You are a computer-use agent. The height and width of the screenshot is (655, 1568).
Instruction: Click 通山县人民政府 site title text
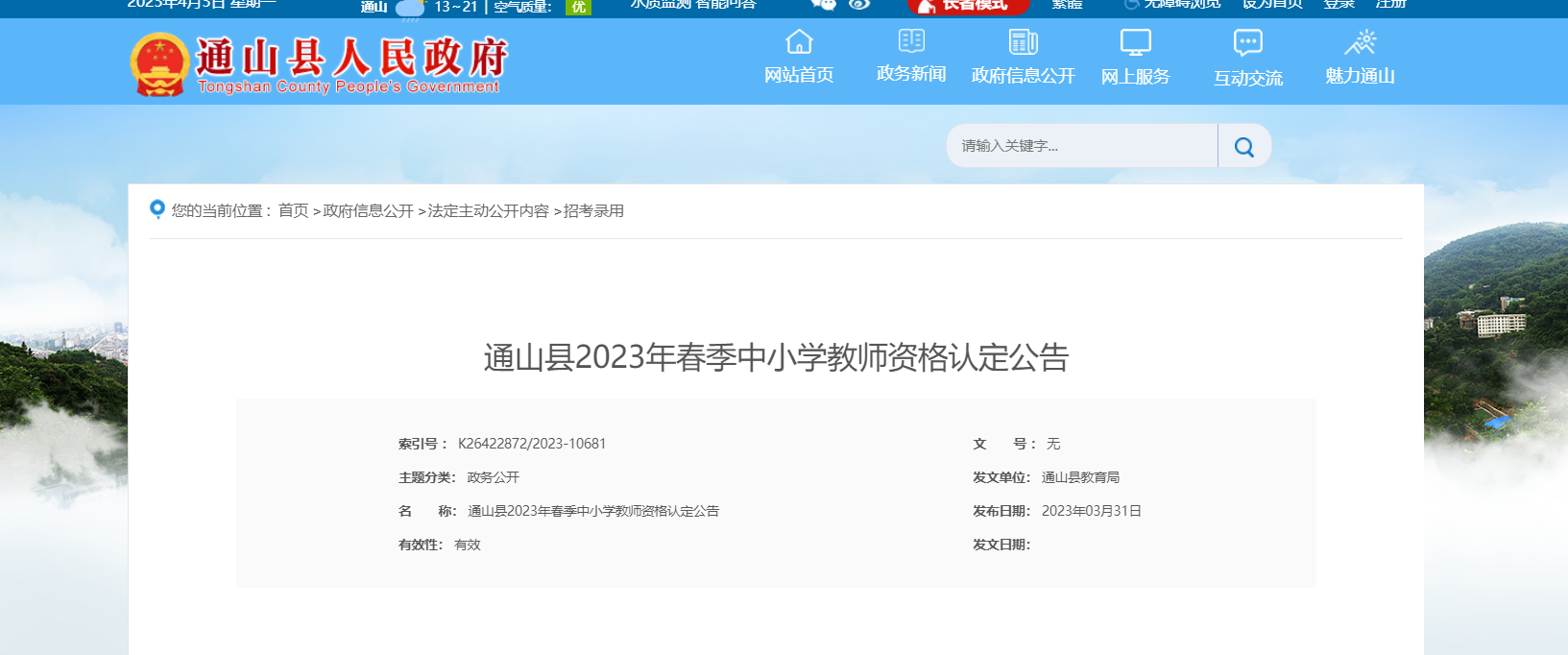click(350, 58)
